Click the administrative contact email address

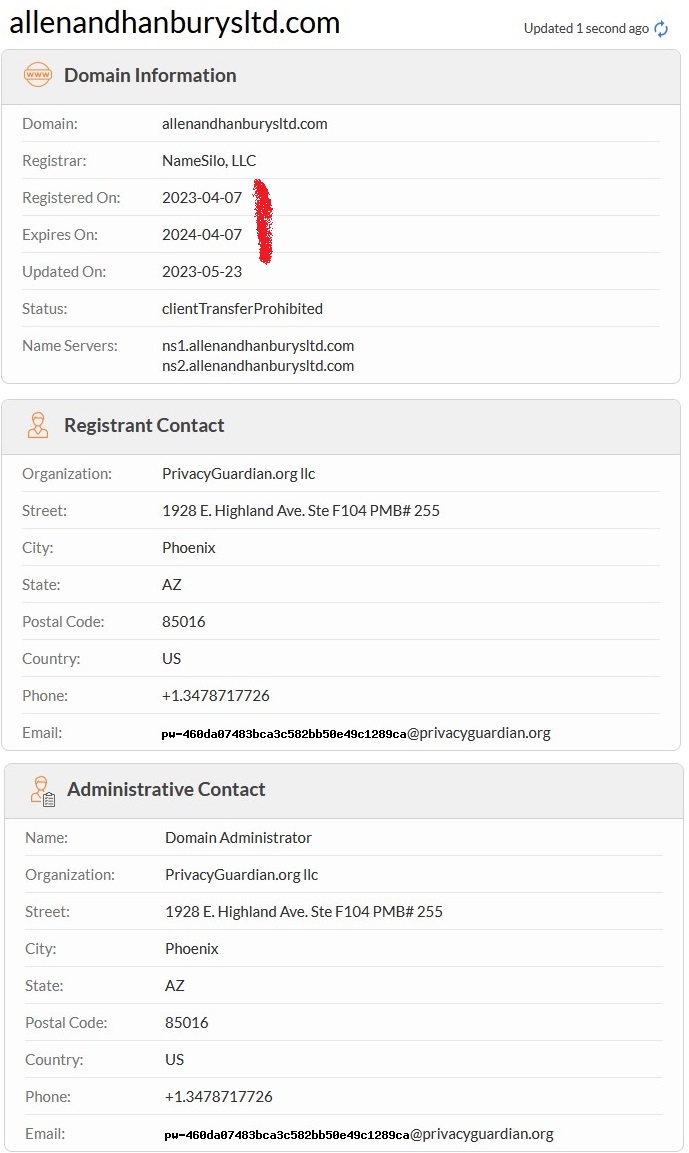point(359,1134)
